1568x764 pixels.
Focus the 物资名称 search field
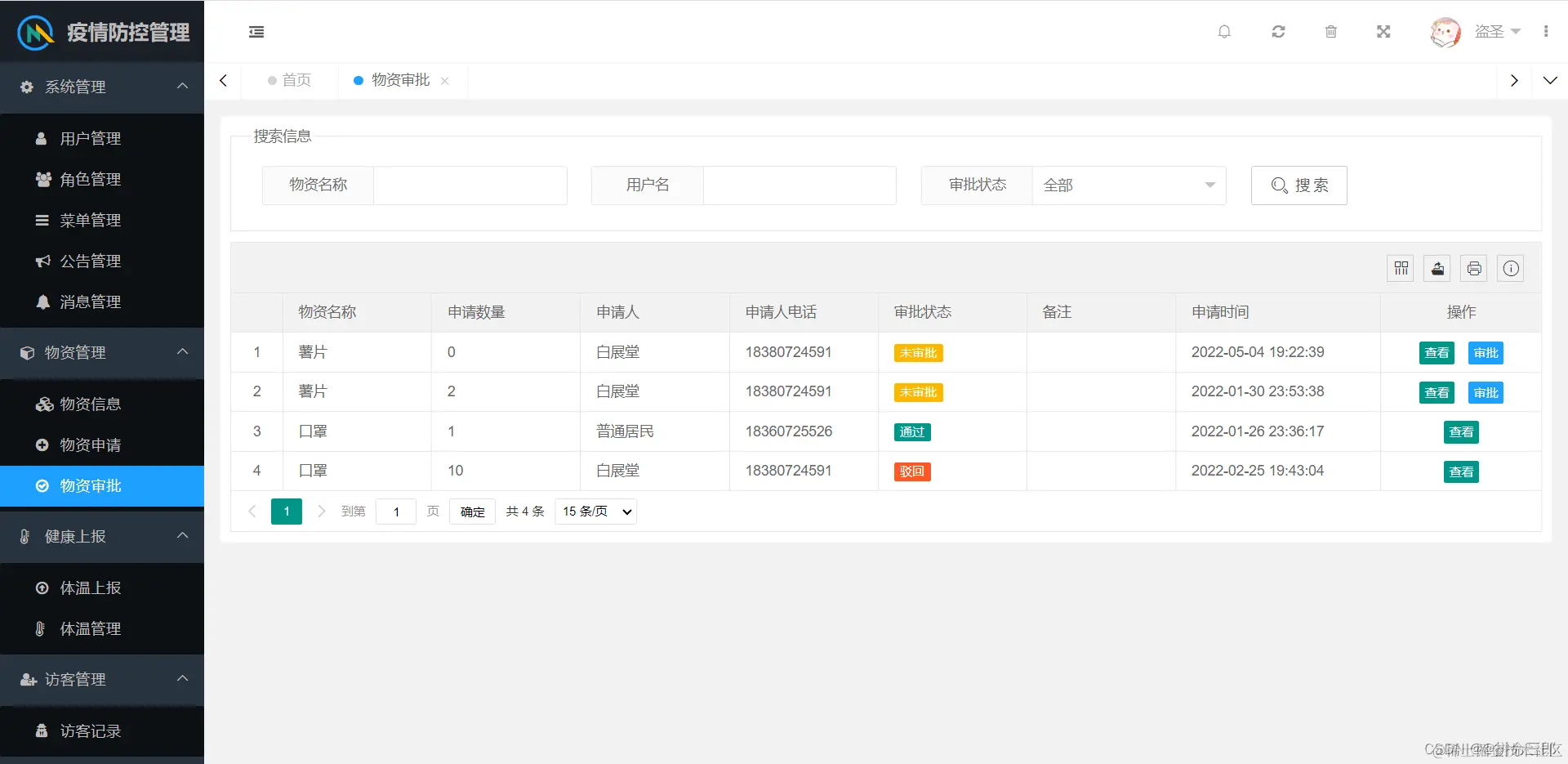(x=470, y=185)
